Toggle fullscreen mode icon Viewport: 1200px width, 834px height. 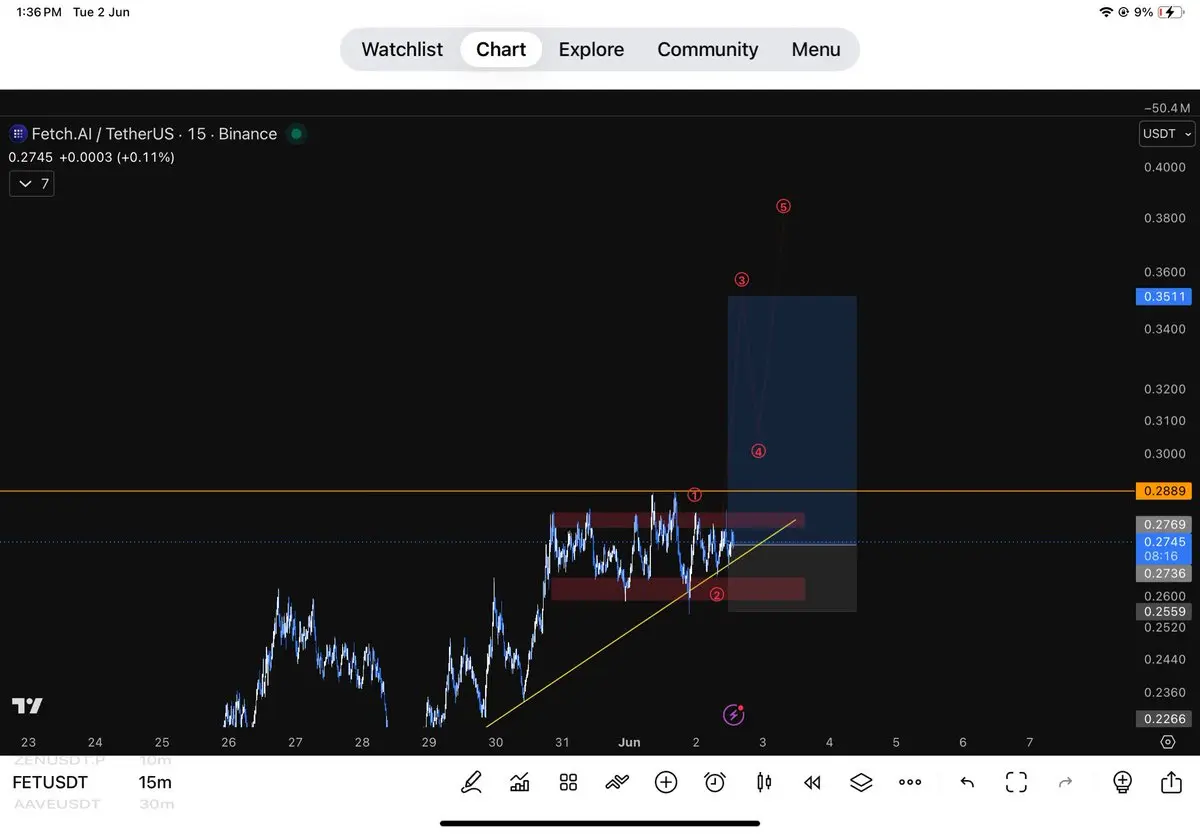(1016, 782)
